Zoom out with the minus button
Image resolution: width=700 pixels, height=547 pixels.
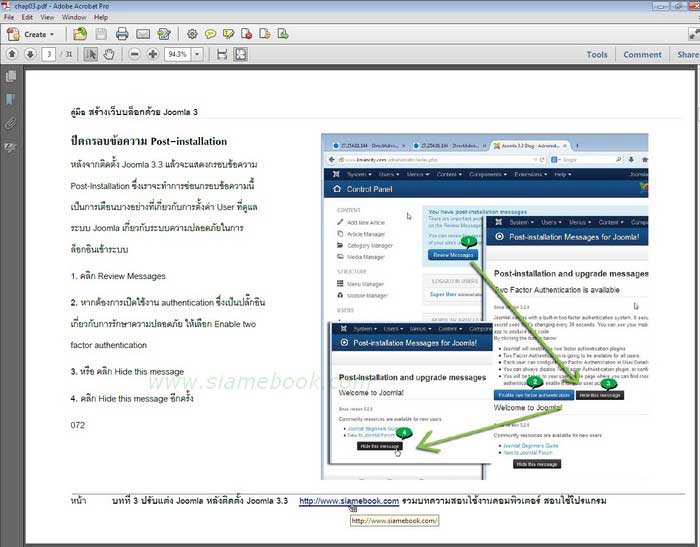click(x=134, y=54)
